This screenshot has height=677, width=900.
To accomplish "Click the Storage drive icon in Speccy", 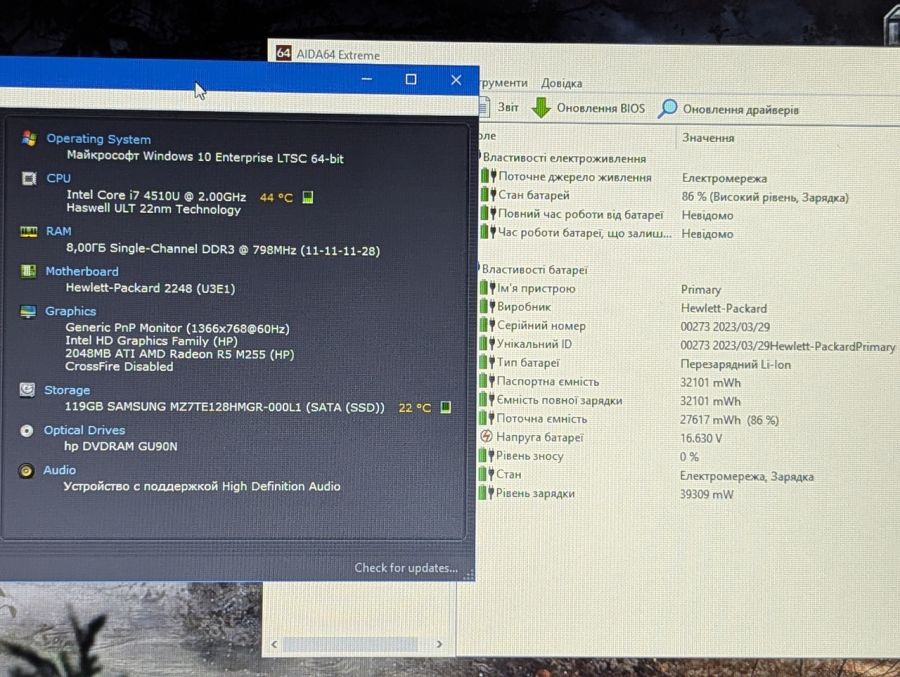I will click(x=27, y=390).
